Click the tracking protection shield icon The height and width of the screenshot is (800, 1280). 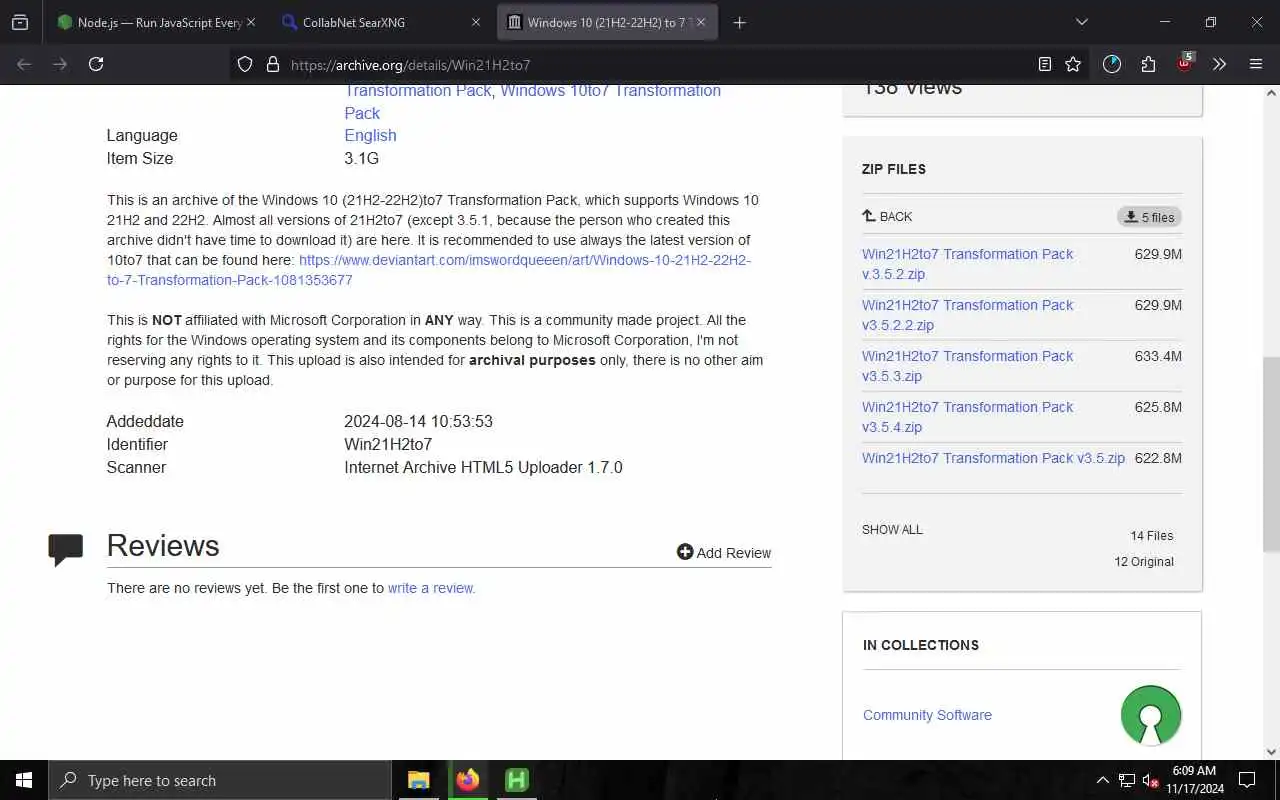245,64
